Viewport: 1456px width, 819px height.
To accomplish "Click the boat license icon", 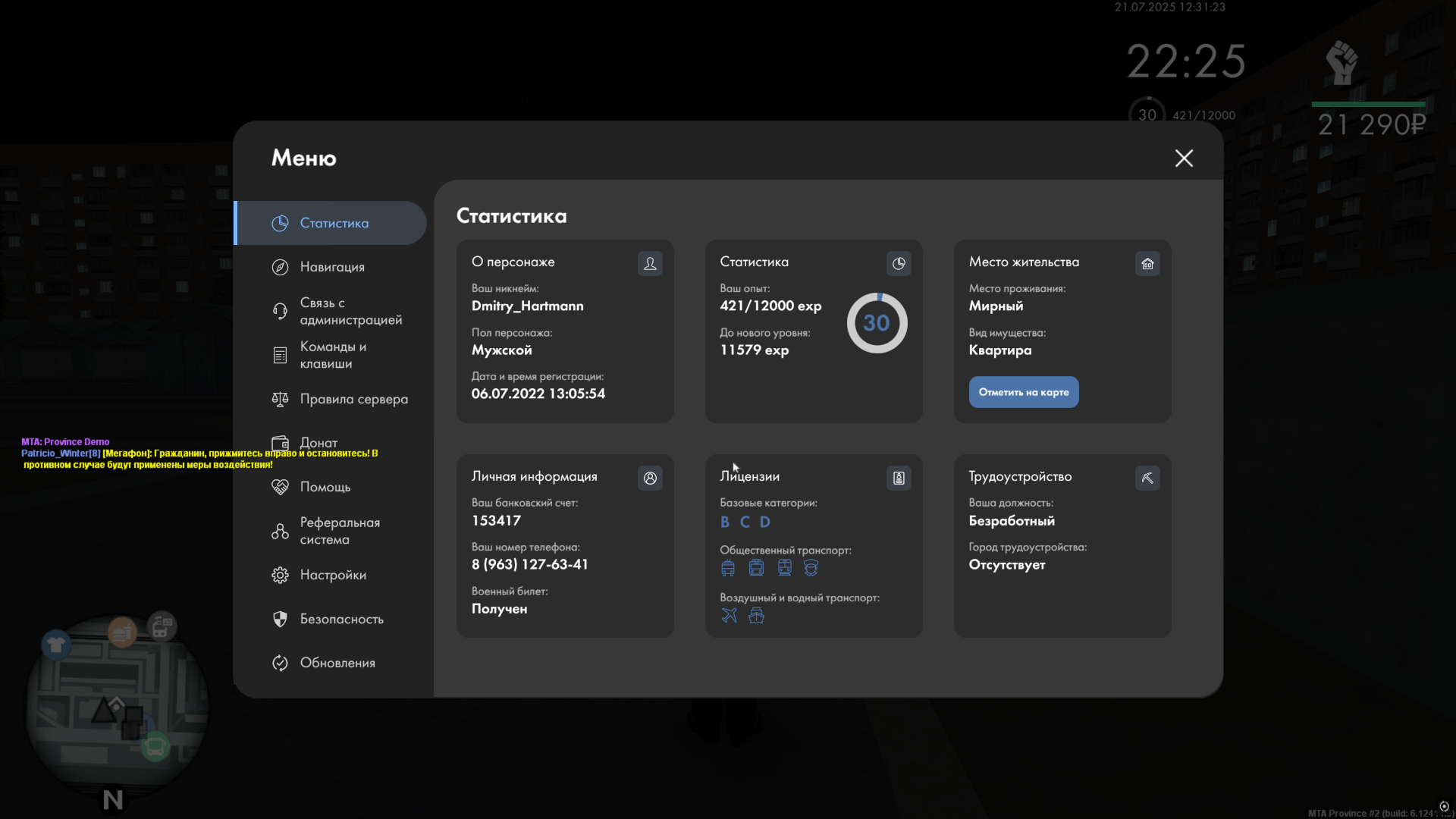I will click(x=756, y=615).
